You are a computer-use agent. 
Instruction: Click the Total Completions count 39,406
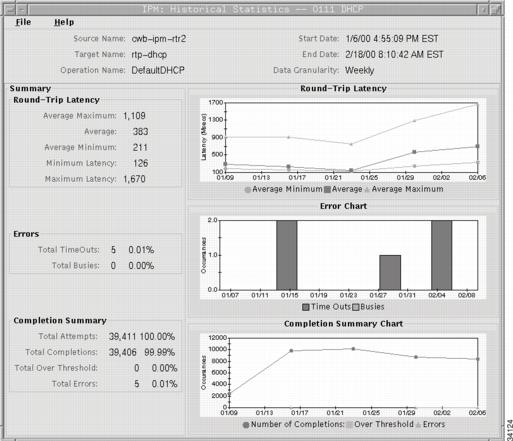(x=122, y=352)
